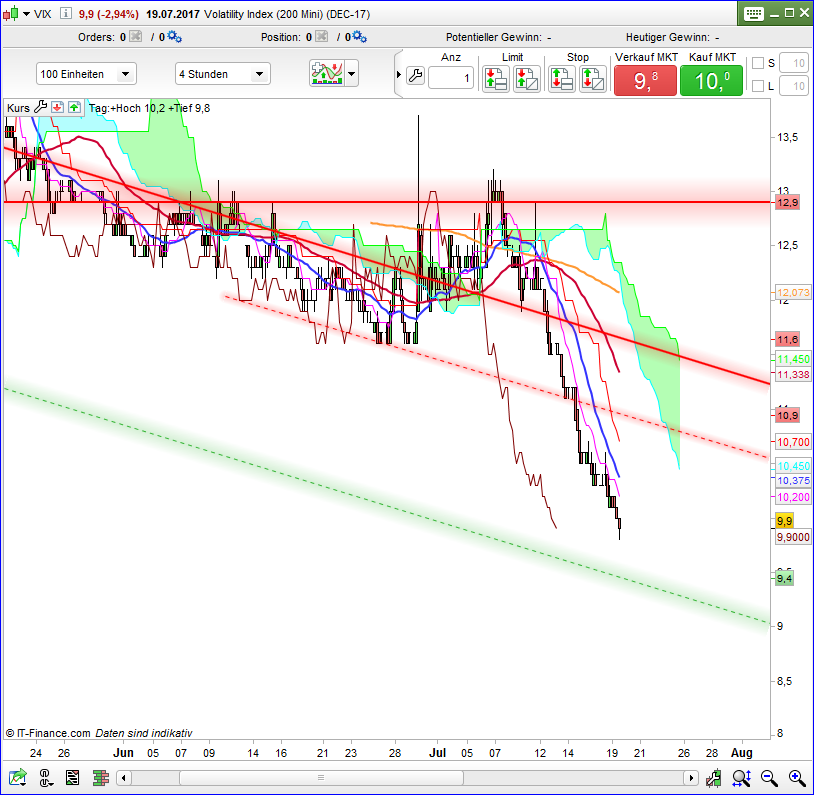Click the candle drawing tool icon in the bottom toolbar
814x795 pixels.
pyautogui.click(x=714, y=778)
